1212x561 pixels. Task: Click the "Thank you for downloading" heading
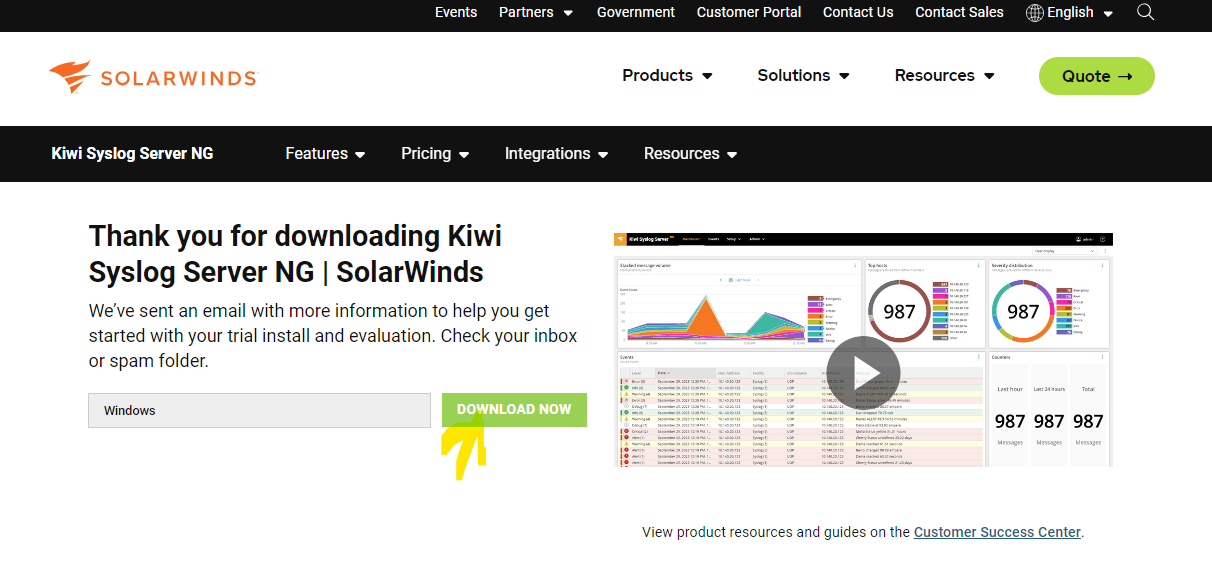(x=295, y=253)
